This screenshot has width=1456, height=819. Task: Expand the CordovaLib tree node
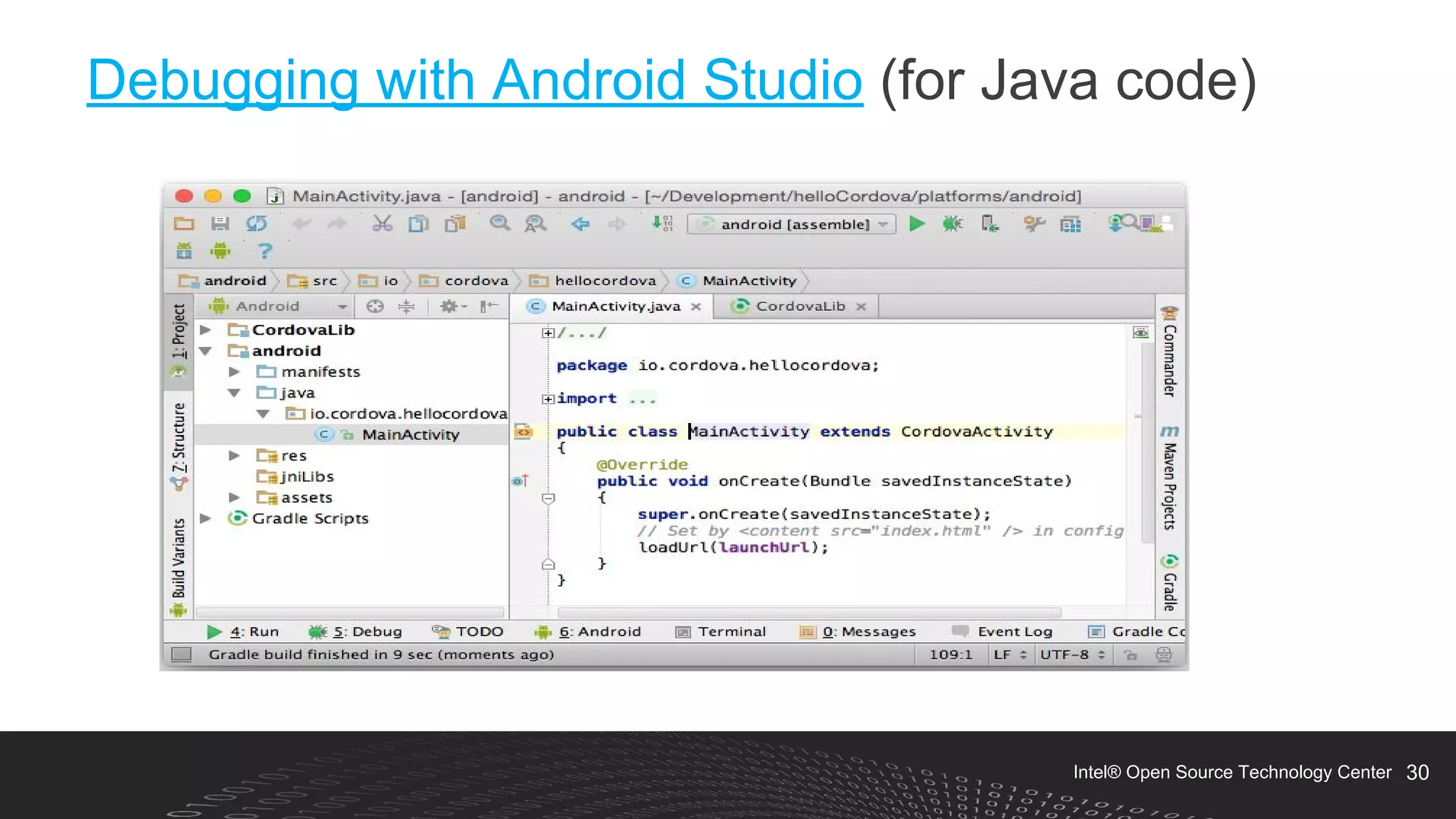(205, 330)
